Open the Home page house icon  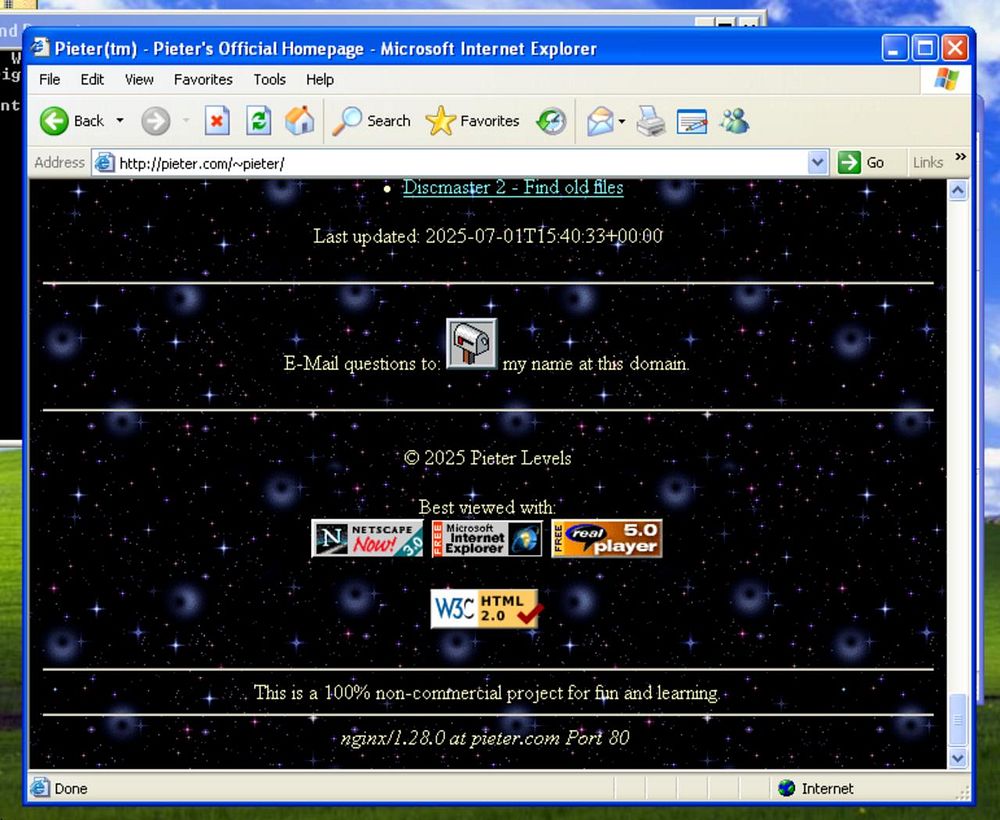[x=300, y=120]
